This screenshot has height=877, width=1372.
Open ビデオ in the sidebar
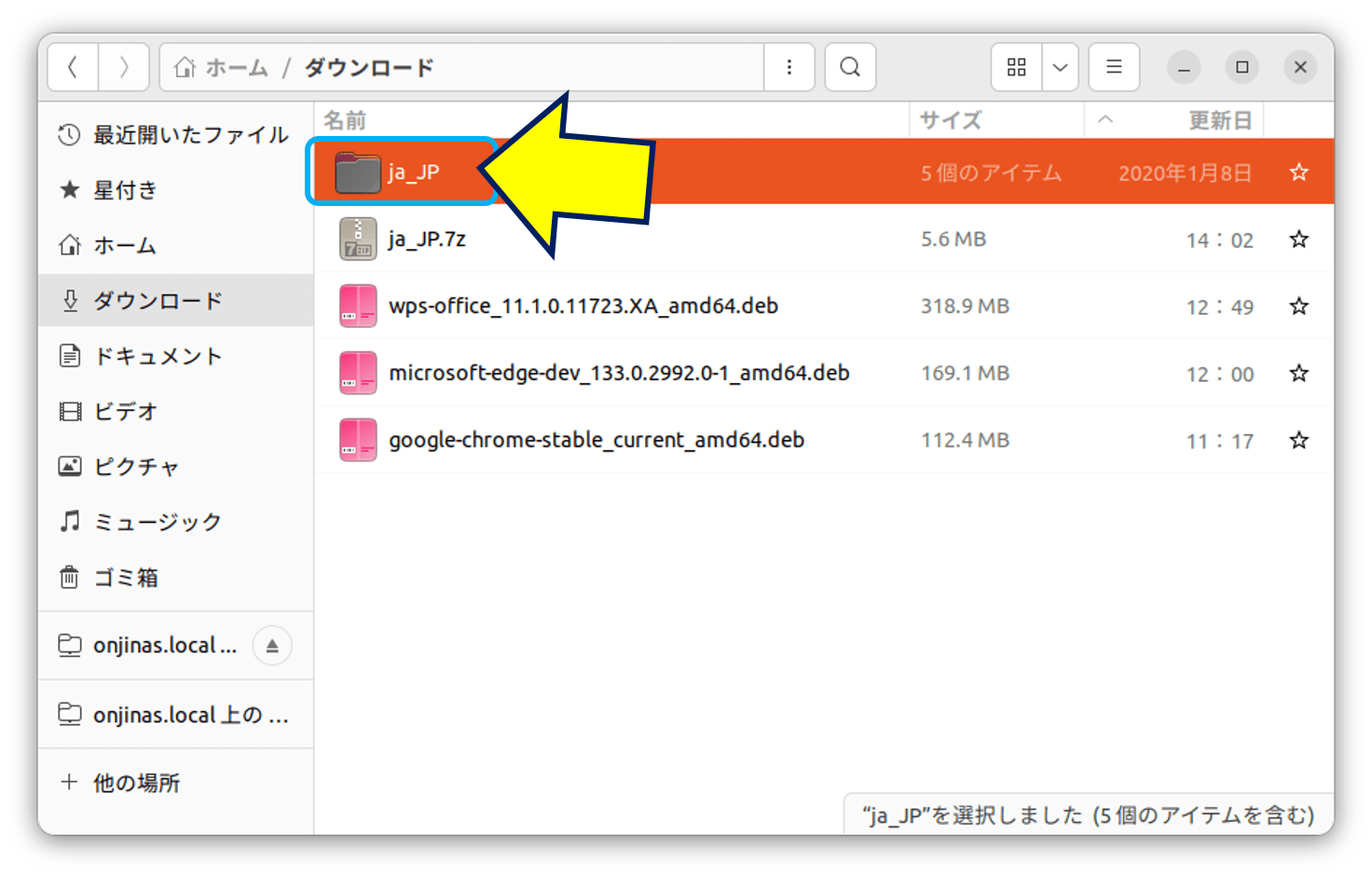[x=175, y=411]
